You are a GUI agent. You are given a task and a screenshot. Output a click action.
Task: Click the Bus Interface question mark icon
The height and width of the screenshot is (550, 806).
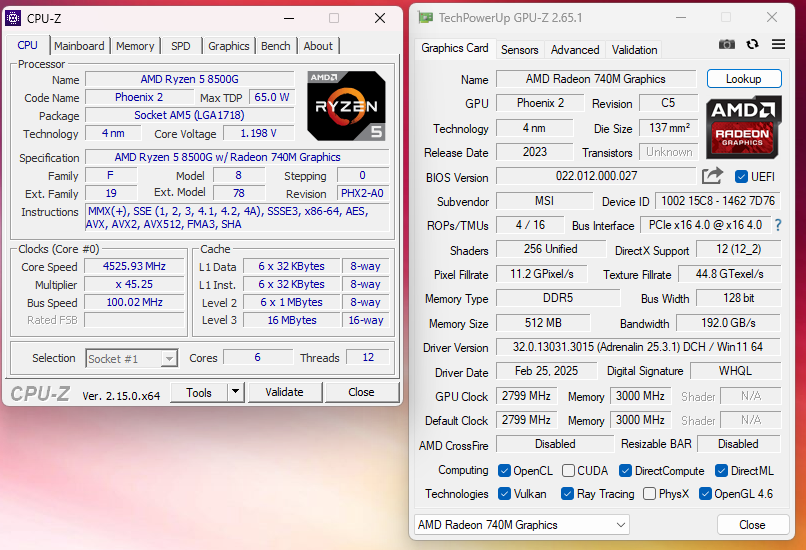(x=778, y=225)
